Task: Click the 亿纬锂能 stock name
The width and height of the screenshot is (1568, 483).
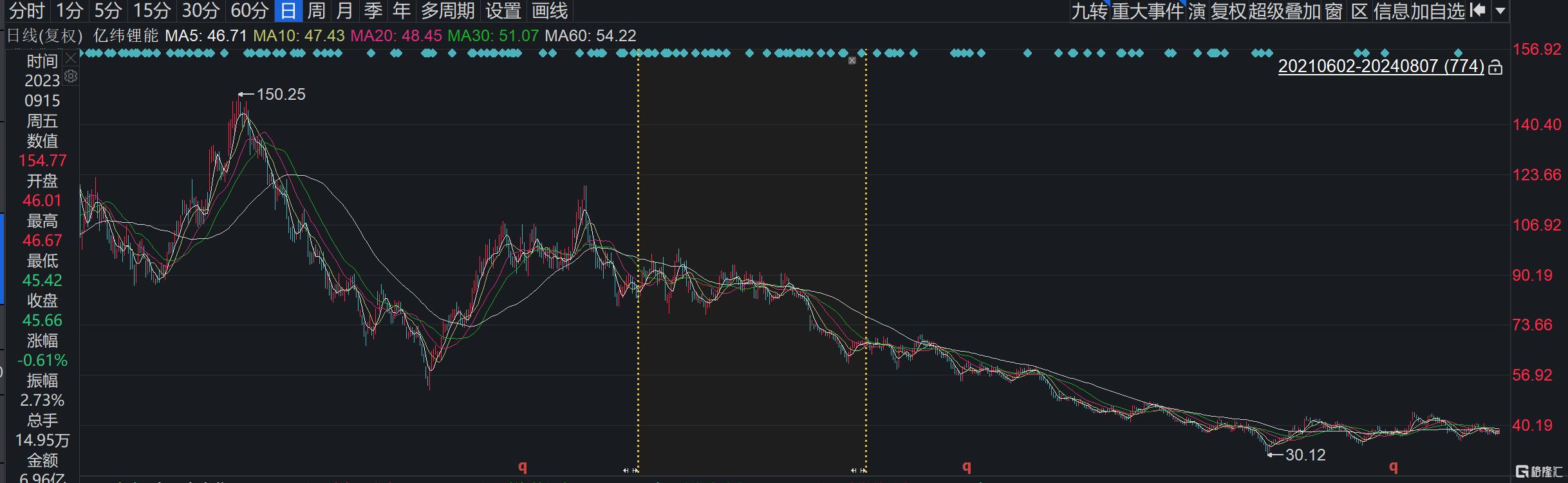Action: (126, 35)
